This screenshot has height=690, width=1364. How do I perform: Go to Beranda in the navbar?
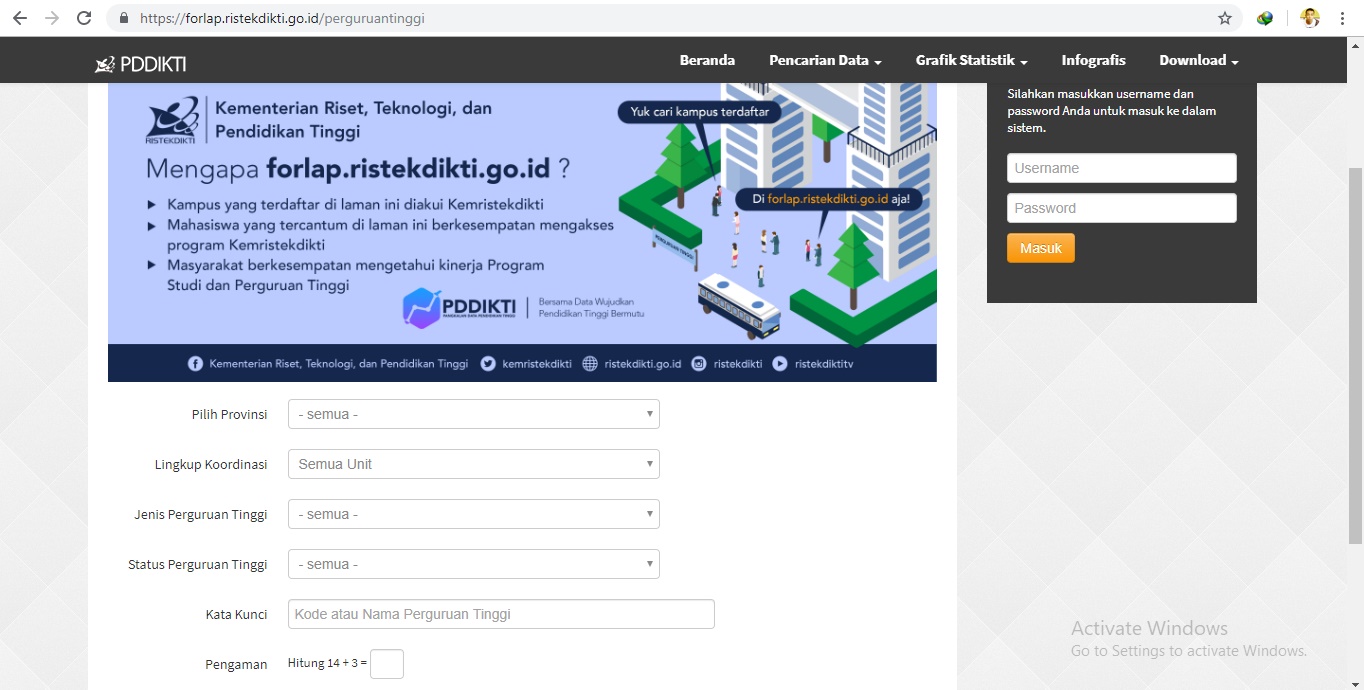(707, 60)
